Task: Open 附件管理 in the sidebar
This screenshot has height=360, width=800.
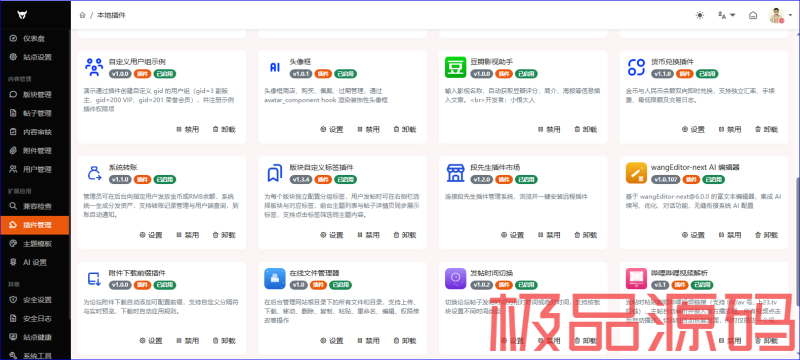Action: (35, 150)
